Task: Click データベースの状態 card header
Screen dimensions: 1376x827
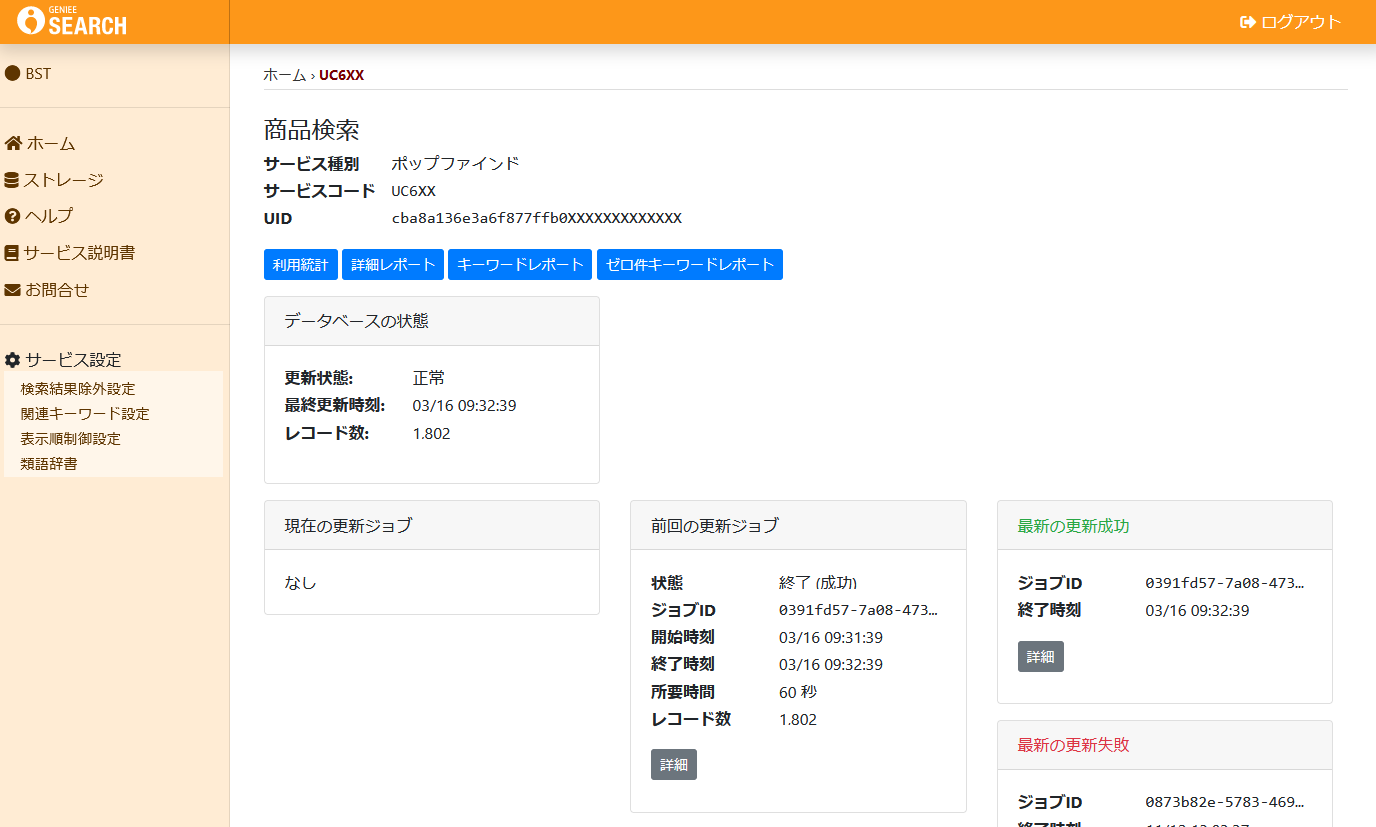Action: (x=432, y=321)
